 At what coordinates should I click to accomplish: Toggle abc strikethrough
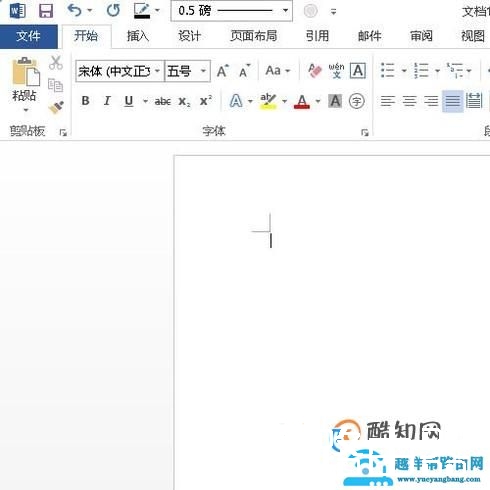point(163,101)
